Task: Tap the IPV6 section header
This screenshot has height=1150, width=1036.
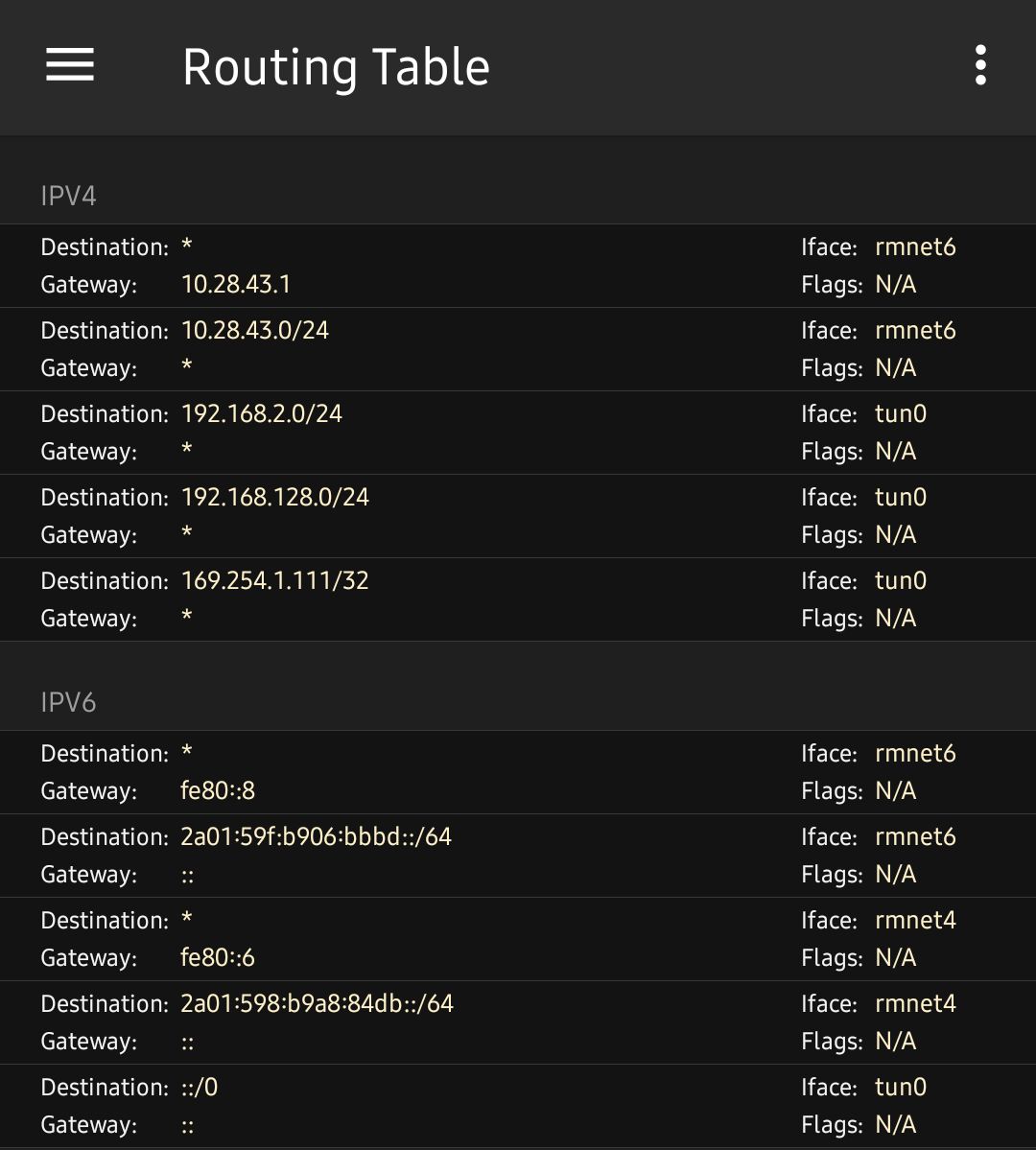Action: pyautogui.click(x=69, y=703)
